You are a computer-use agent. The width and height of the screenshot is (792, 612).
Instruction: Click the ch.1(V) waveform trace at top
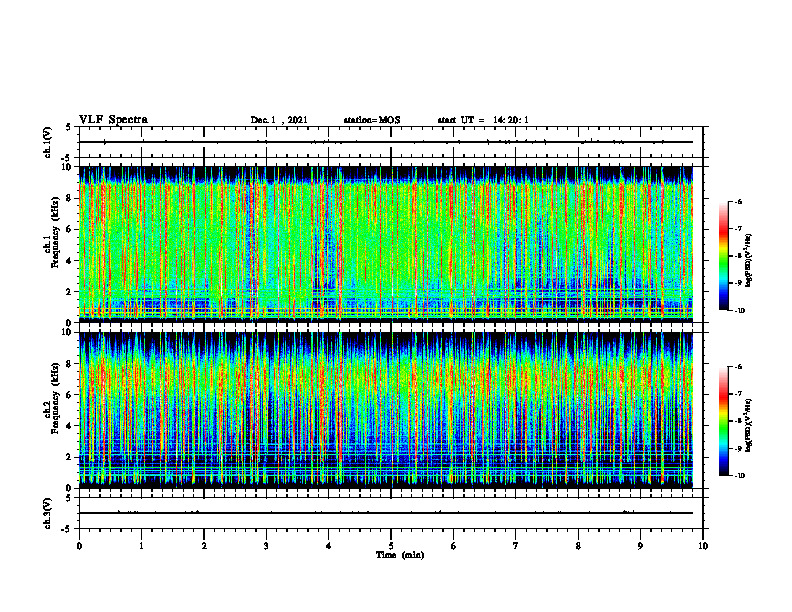(x=386, y=142)
